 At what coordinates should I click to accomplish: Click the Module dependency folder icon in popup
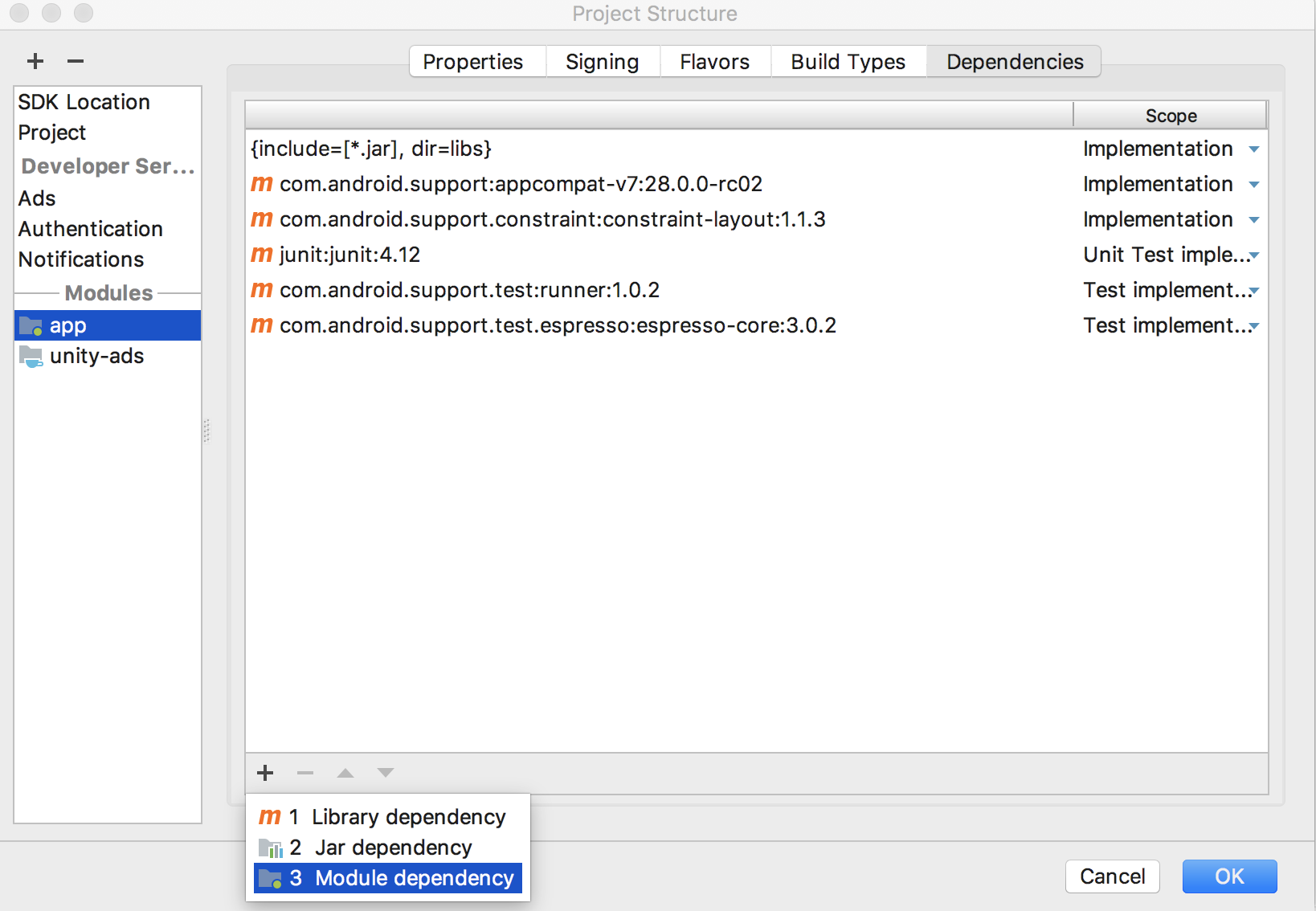[x=271, y=878]
